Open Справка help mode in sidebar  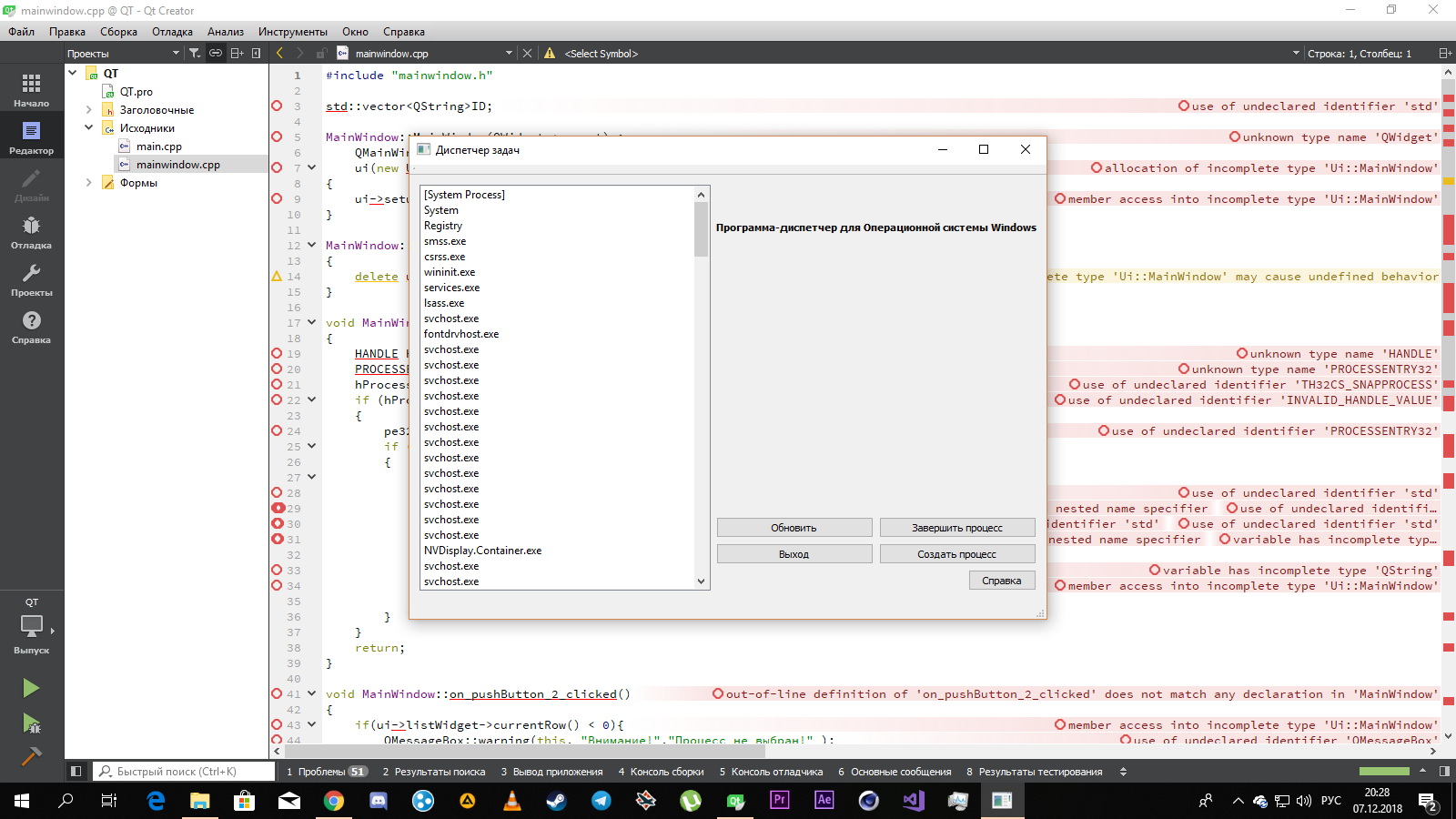(x=31, y=327)
